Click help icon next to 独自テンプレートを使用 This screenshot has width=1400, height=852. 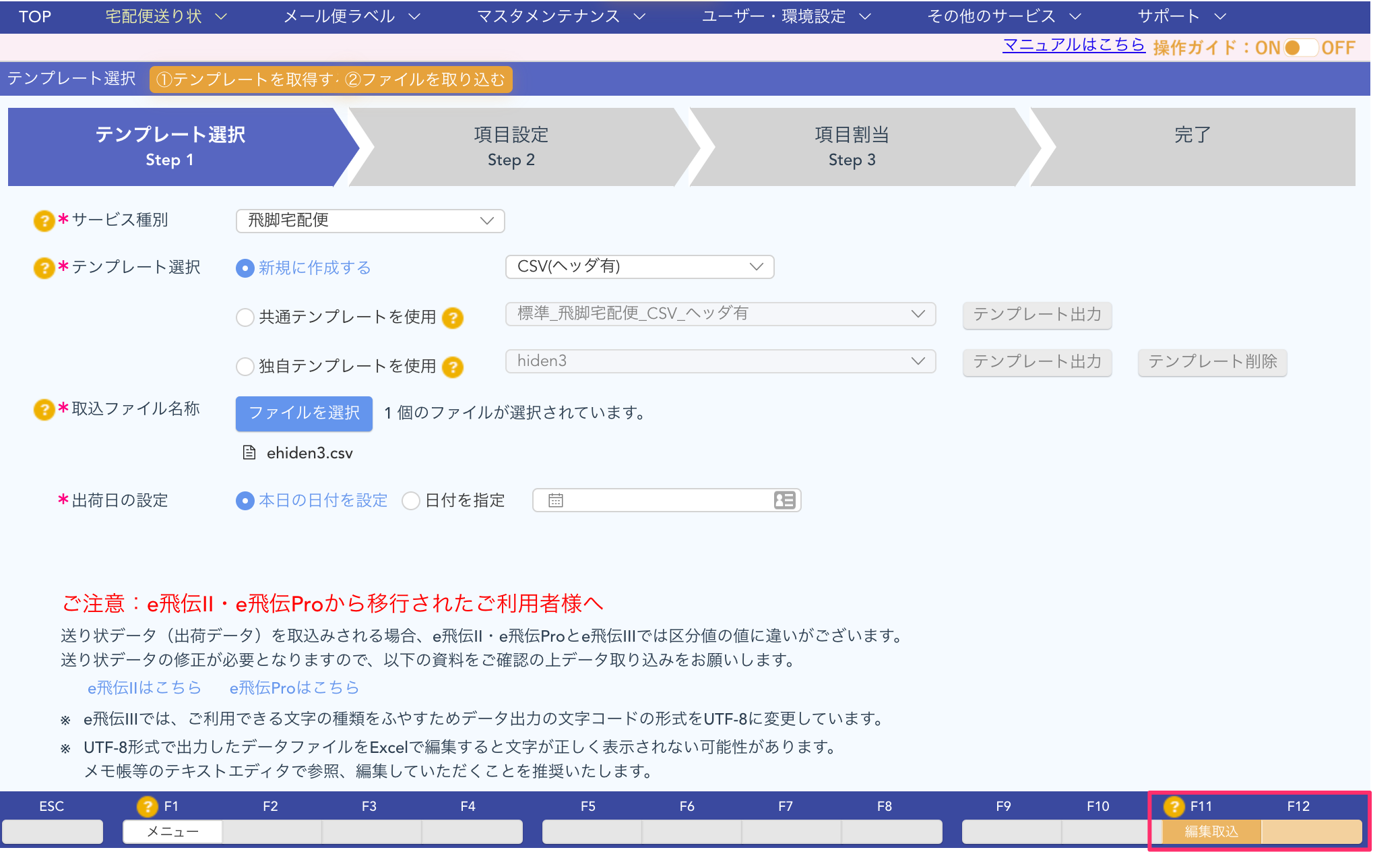pyautogui.click(x=453, y=367)
